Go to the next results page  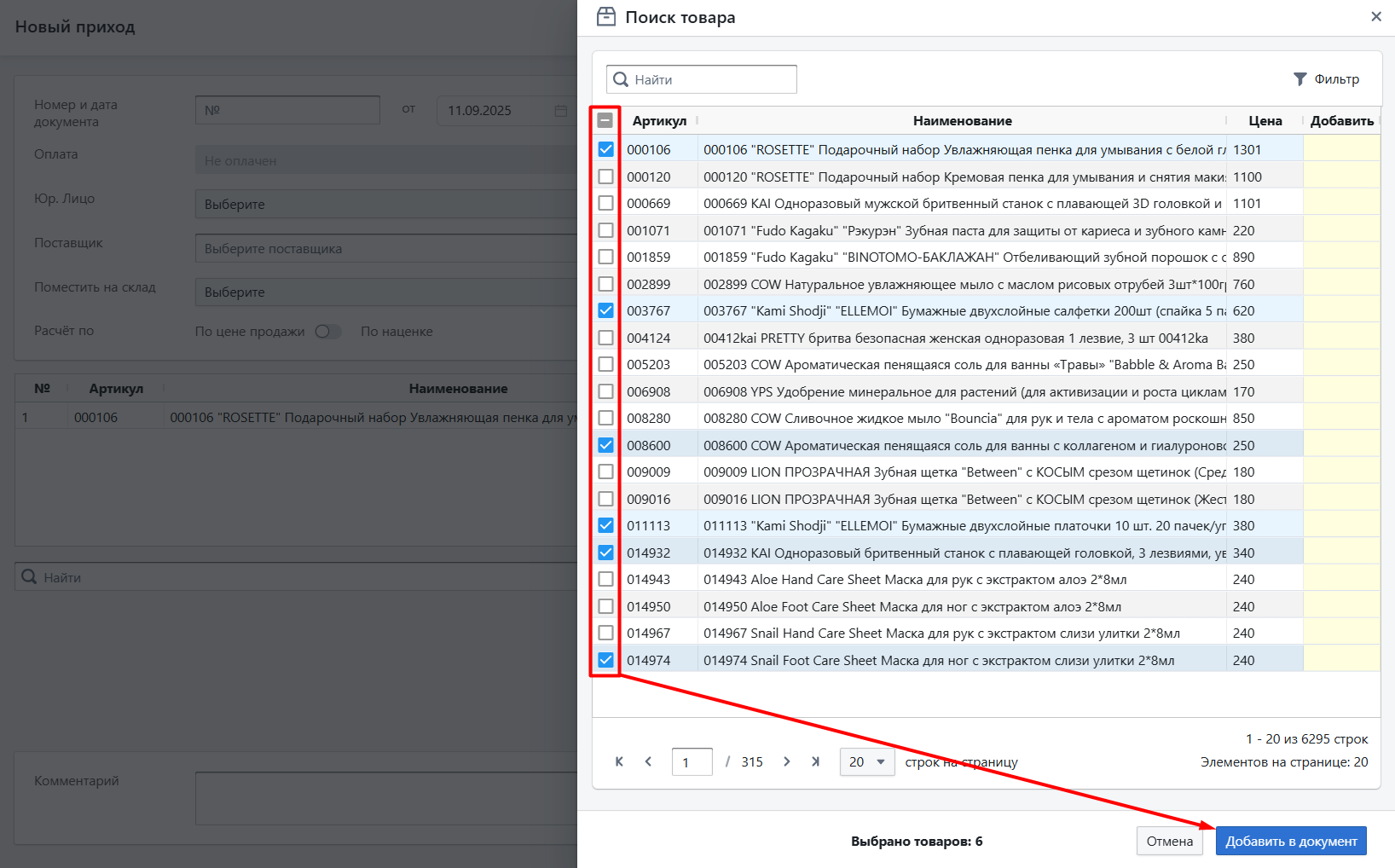786,761
